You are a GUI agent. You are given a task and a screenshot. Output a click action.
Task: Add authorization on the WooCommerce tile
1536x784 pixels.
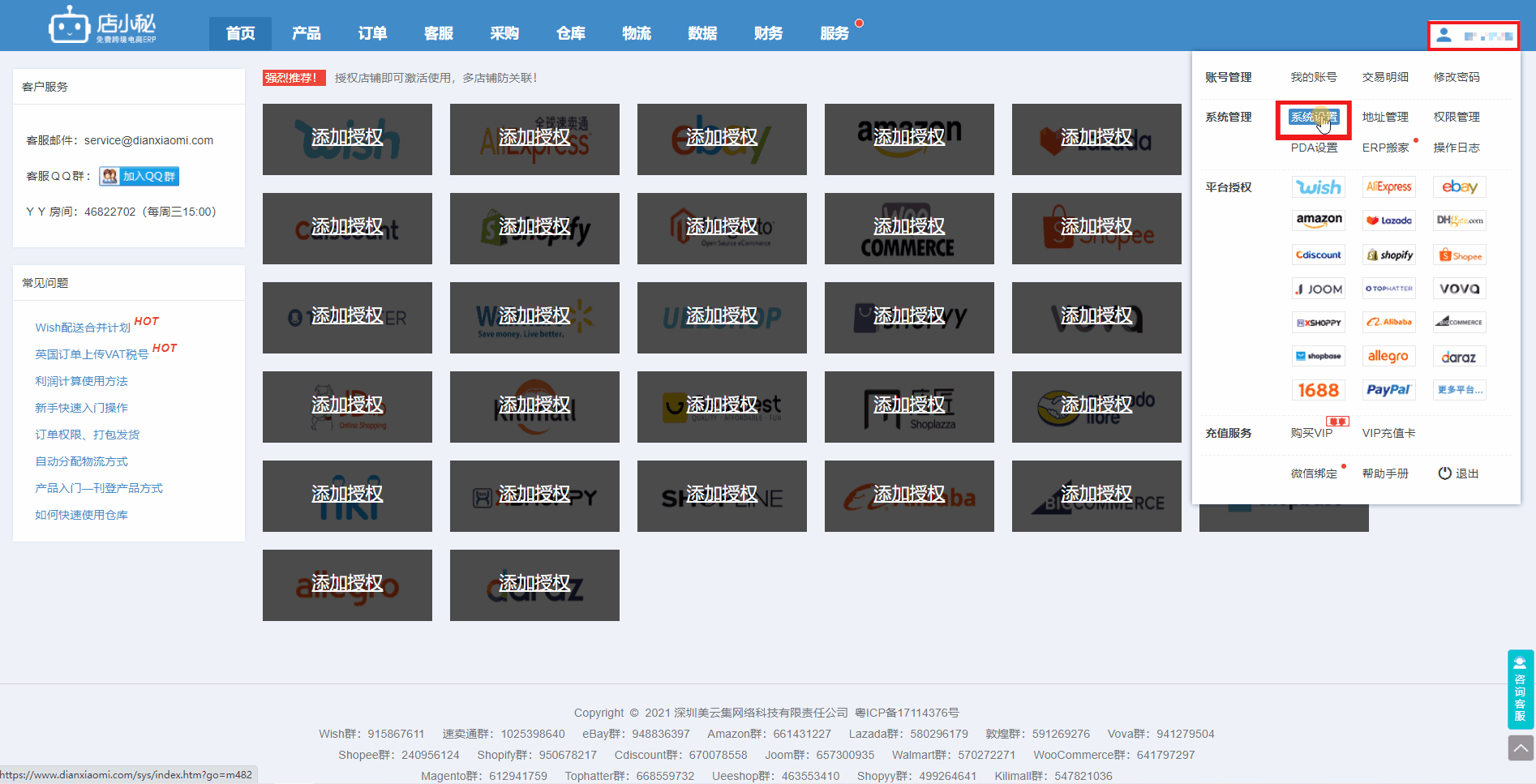(909, 226)
